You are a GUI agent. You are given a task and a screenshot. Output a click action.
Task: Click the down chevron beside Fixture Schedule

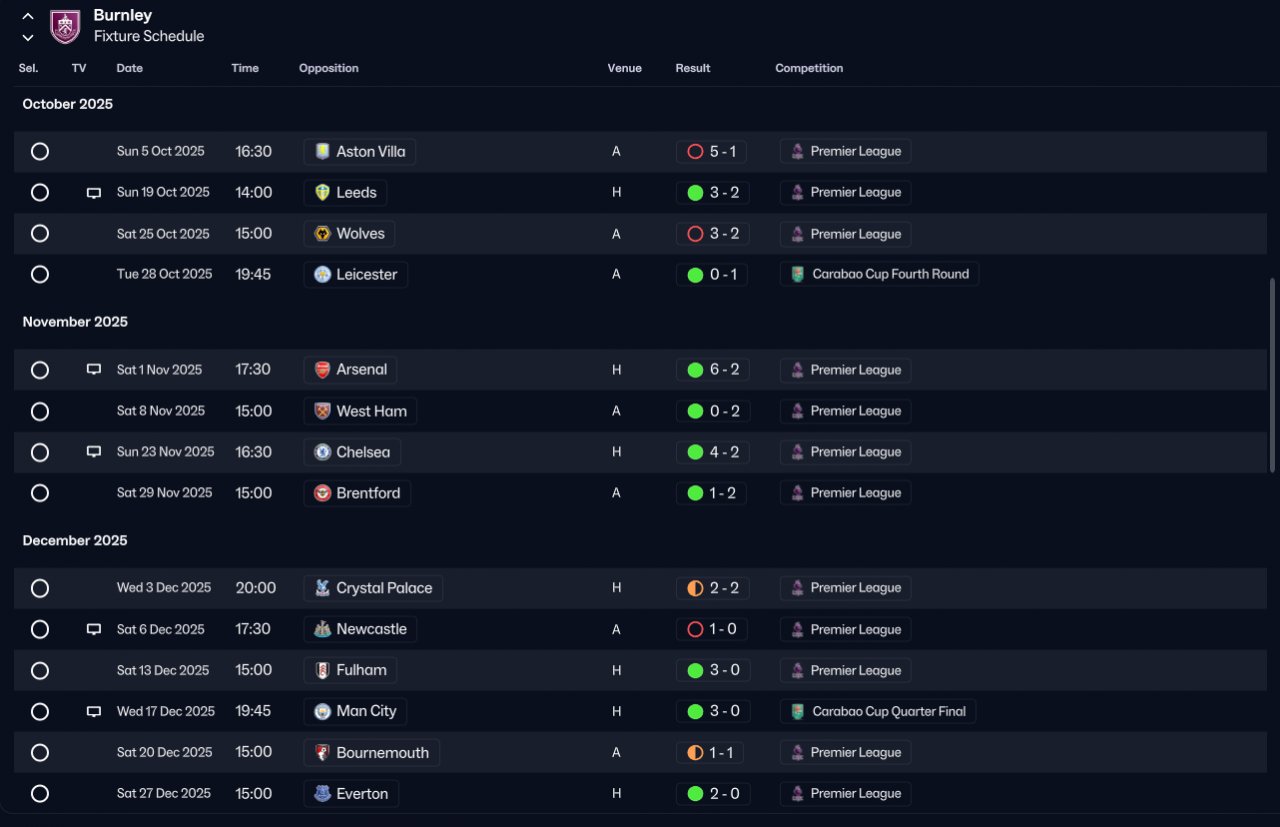pyautogui.click(x=28, y=37)
